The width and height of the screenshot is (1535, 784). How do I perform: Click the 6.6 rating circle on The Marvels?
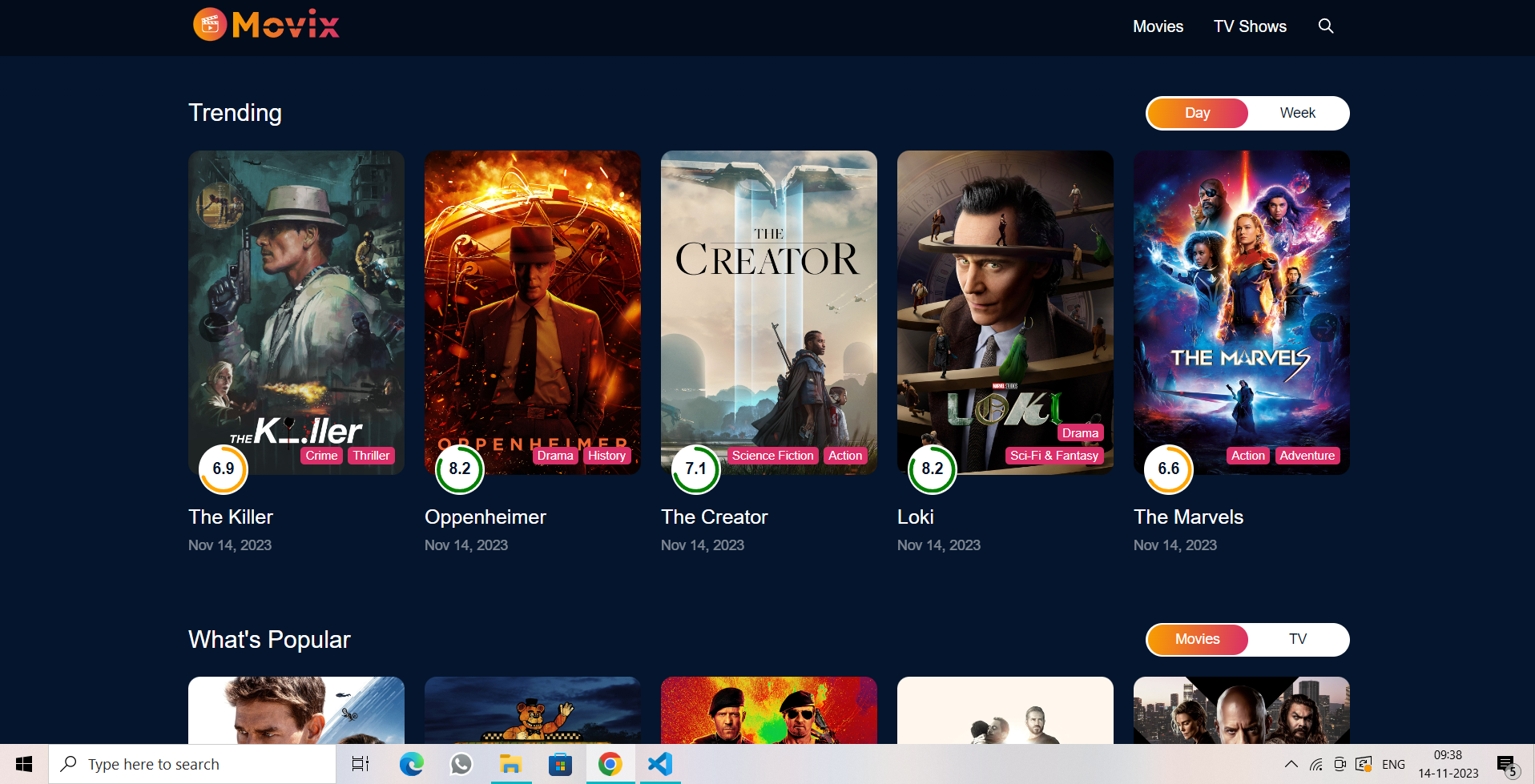tap(1169, 468)
